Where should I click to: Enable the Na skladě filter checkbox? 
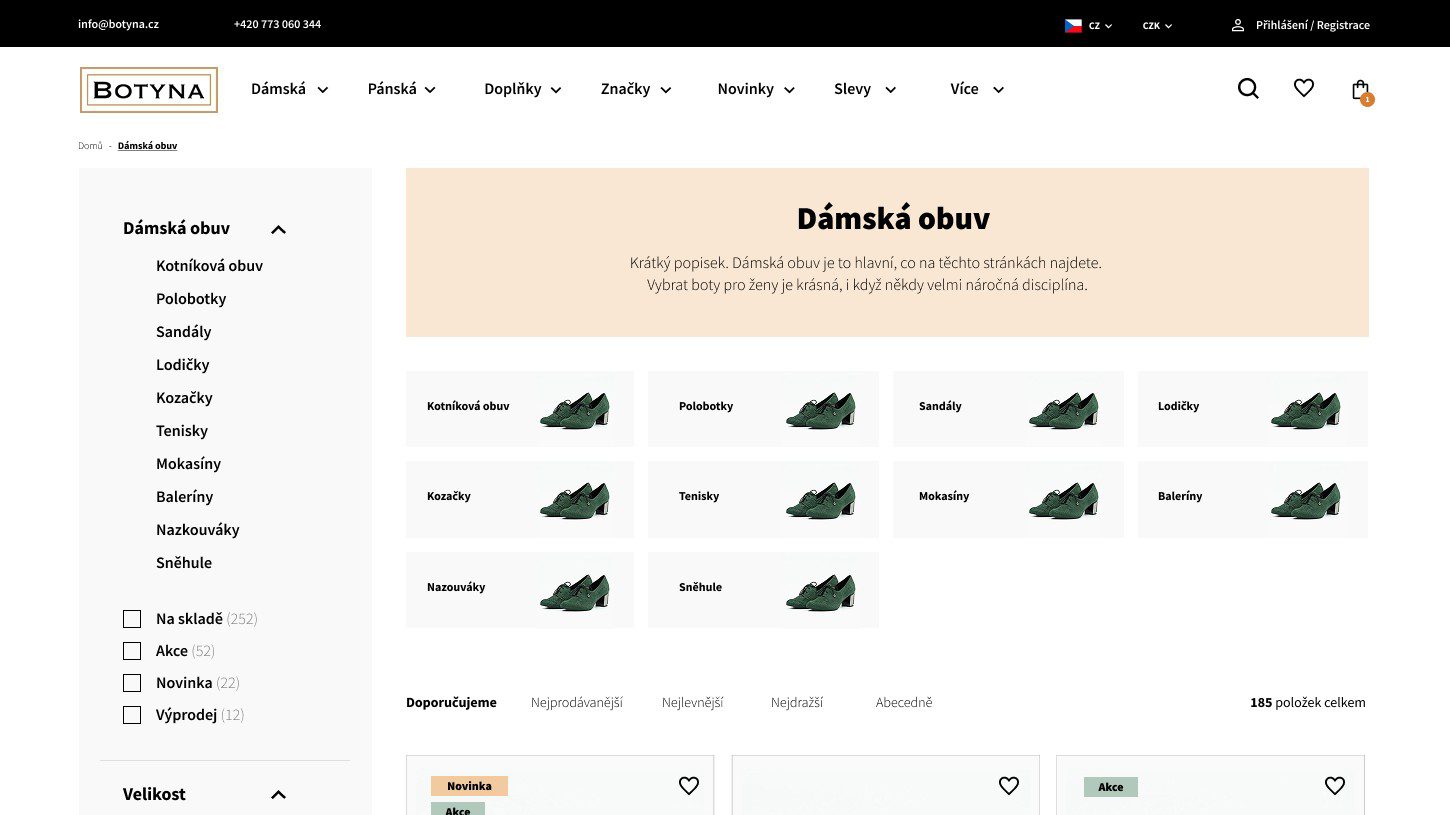(x=132, y=619)
